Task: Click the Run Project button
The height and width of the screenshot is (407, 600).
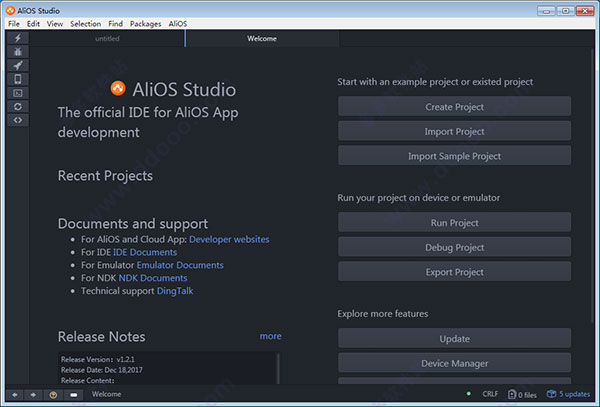Action: pyautogui.click(x=454, y=223)
